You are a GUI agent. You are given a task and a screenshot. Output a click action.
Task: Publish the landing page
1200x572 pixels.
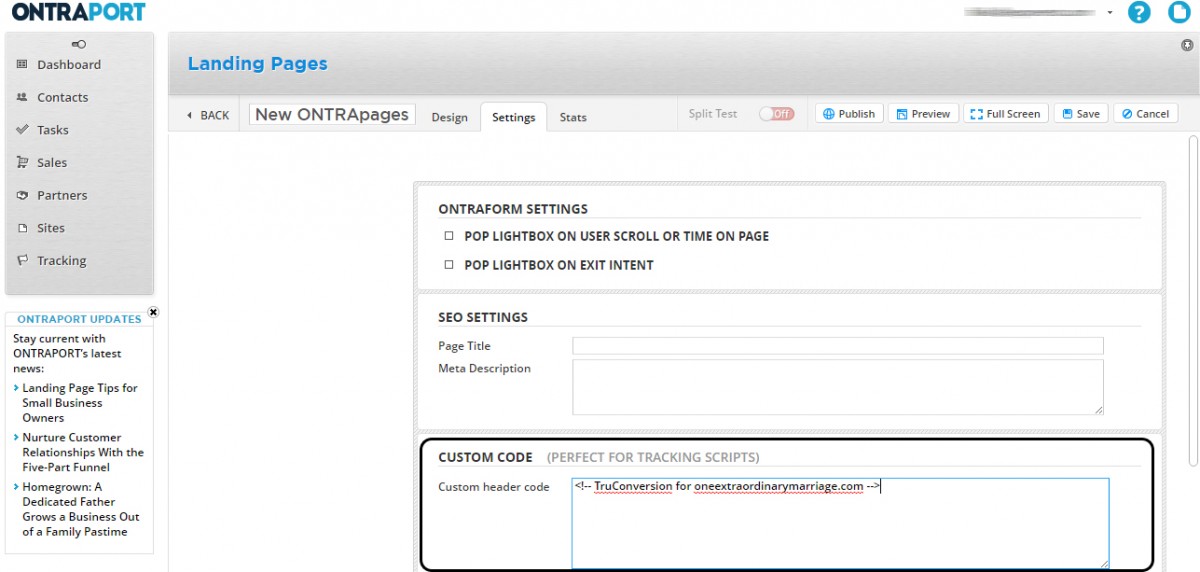click(848, 114)
